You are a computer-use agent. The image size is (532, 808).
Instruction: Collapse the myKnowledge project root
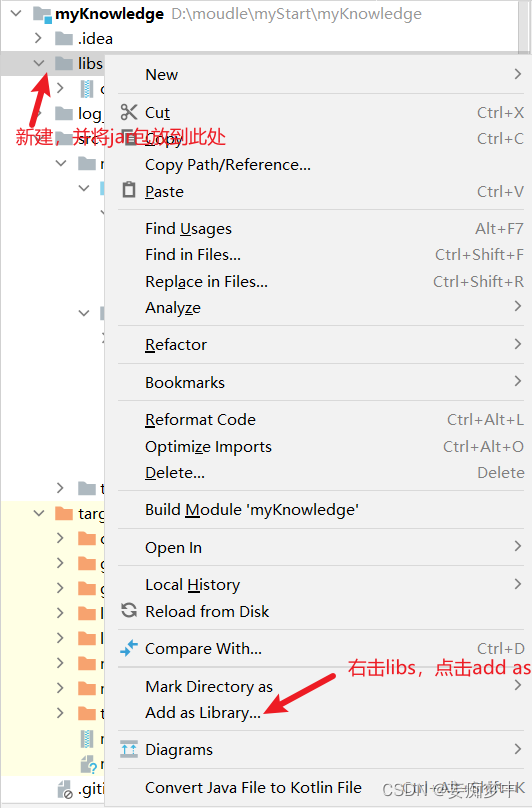(x=16, y=13)
